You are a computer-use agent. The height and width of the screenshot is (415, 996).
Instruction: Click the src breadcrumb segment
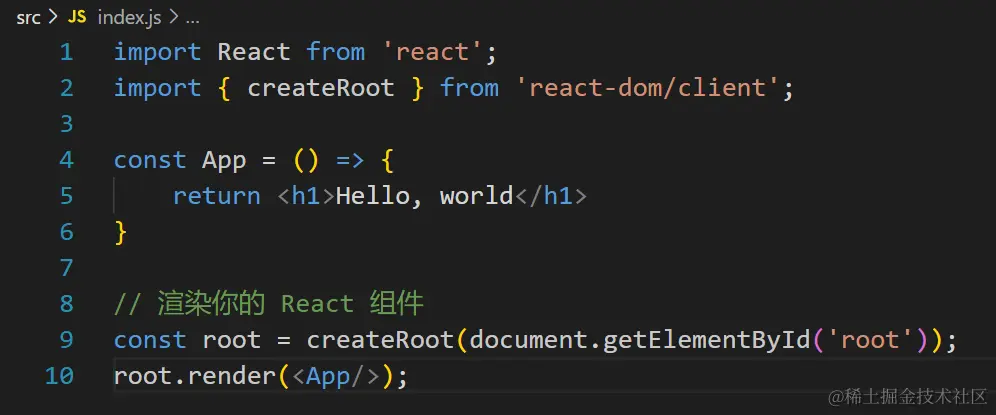pos(28,18)
